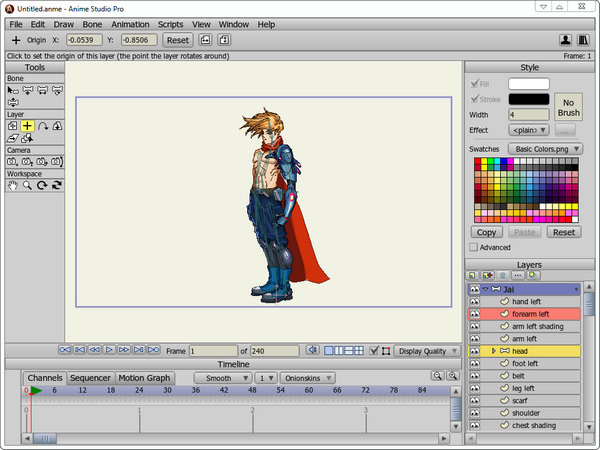The image size is (600, 450).
Task: Switch to the Motion Graph tab
Action: pyautogui.click(x=146, y=379)
